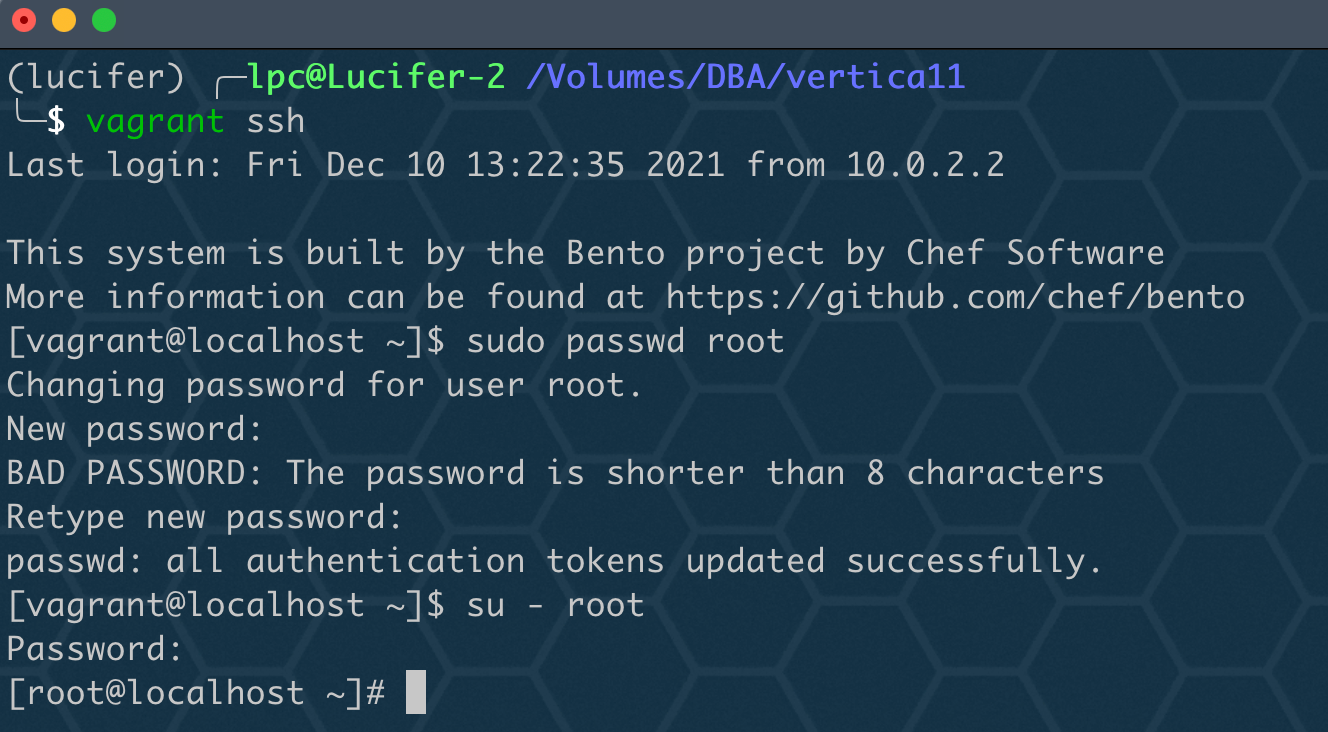
Task: Click the 'su - root' command text
Action: click(x=555, y=605)
